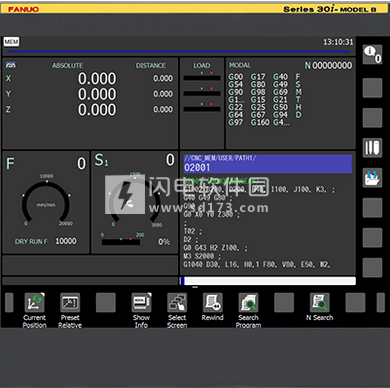Click the X axis absolute value 0.000
The width and height of the screenshot is (390, 388).
[97, 79]
